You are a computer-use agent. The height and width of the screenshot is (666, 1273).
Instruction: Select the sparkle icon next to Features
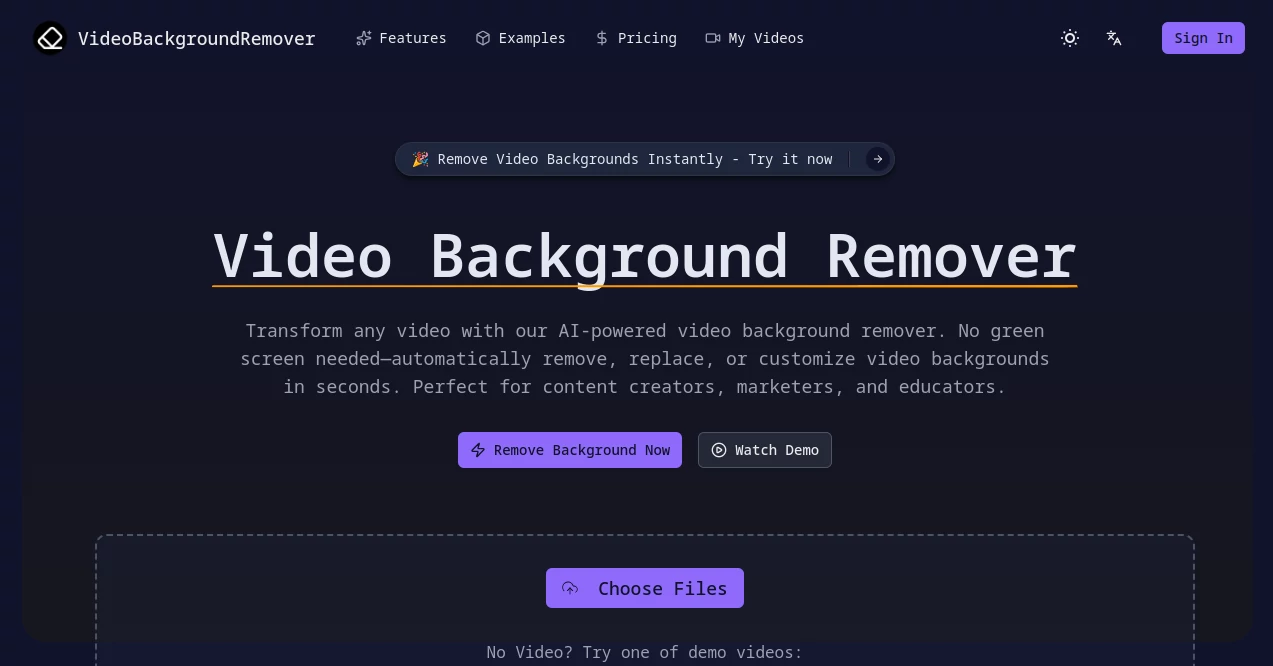pos(364,38)
